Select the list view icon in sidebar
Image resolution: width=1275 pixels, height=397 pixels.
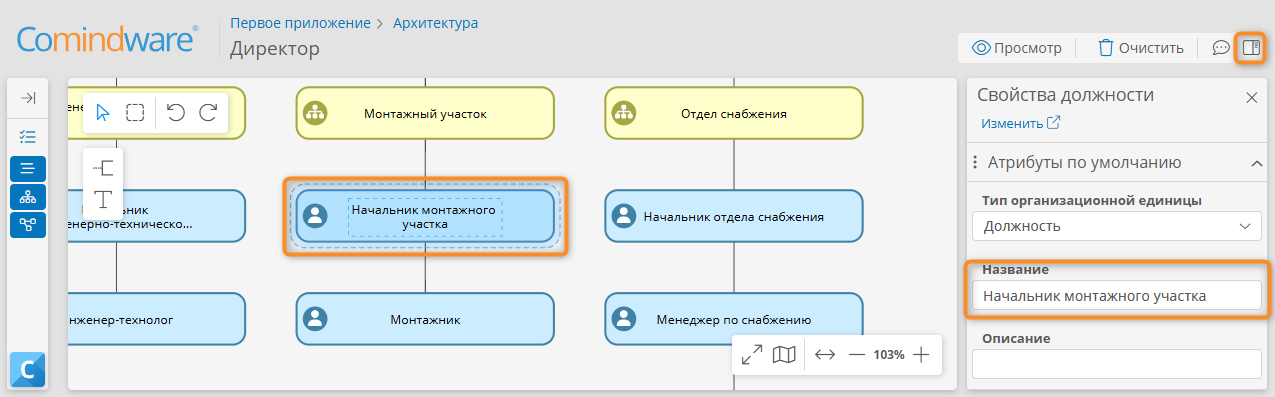(28, 169)
